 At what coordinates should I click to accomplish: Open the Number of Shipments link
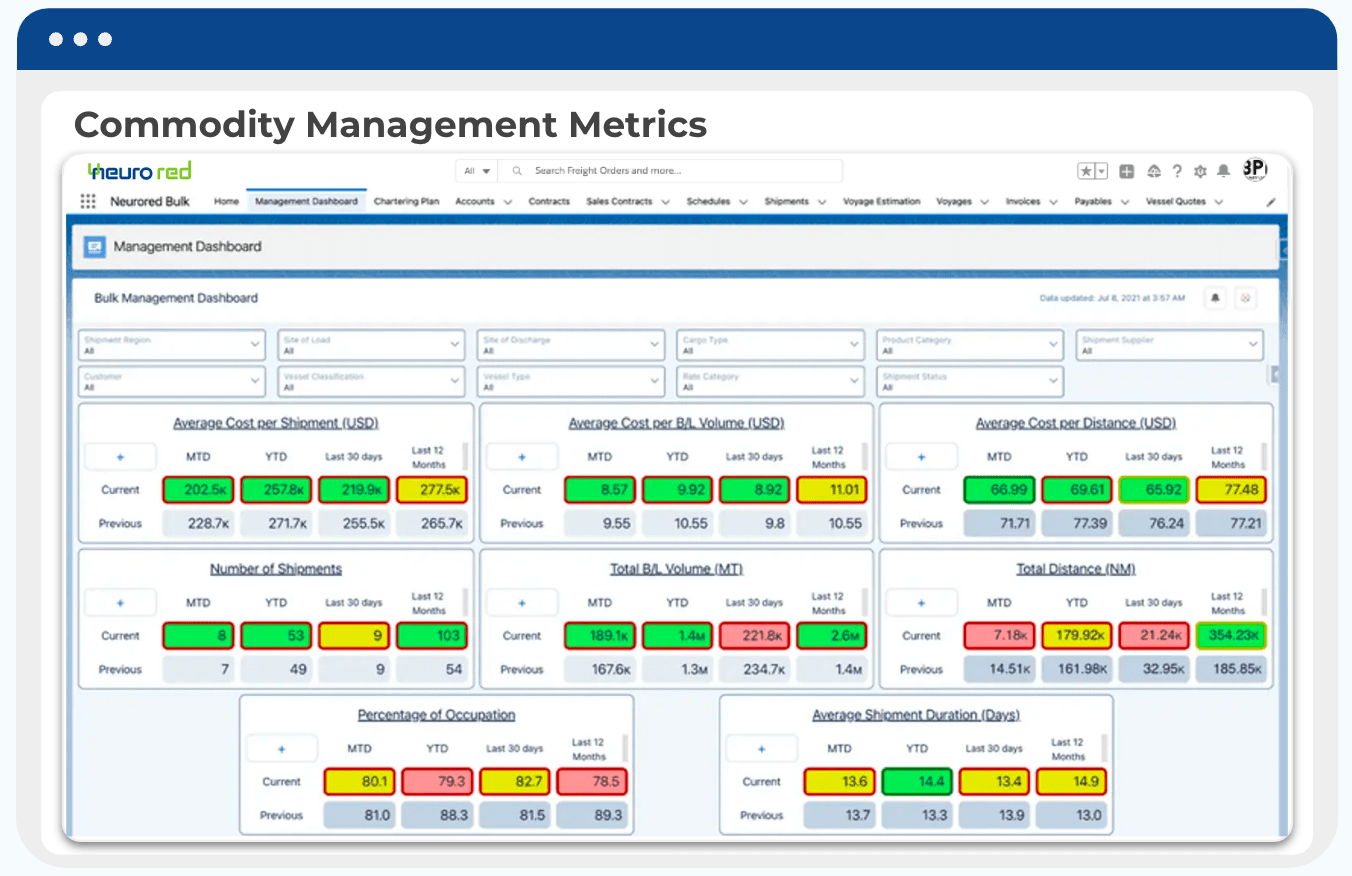click(276, 569)
